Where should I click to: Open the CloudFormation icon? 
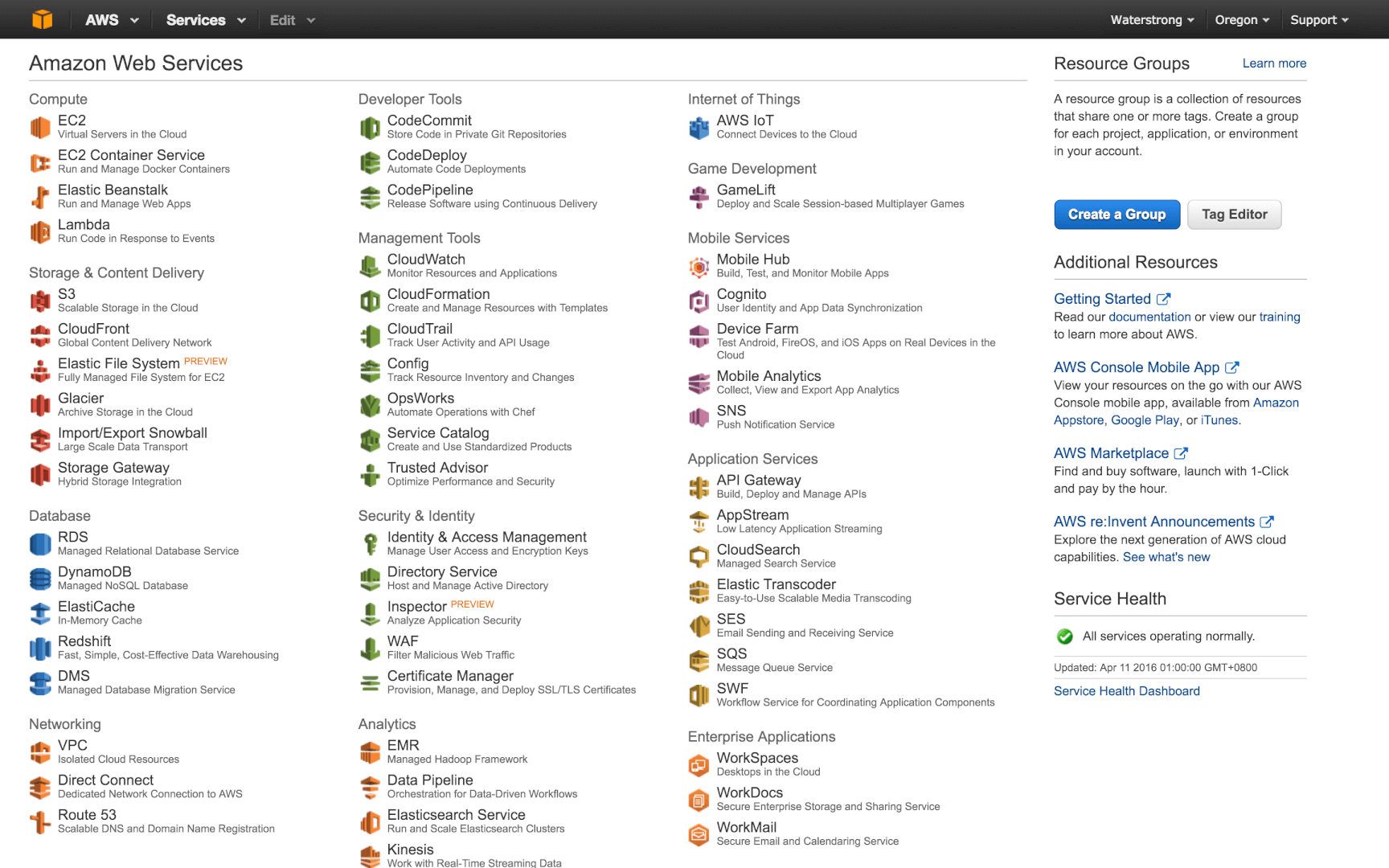coord(370,301)
